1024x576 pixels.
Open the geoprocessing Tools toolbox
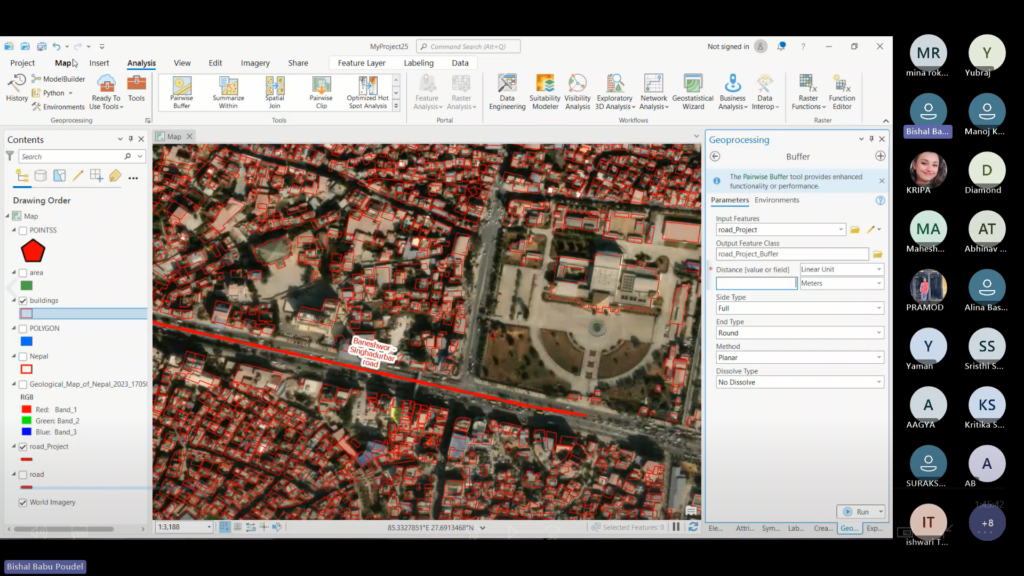click(x=136, y=89)
